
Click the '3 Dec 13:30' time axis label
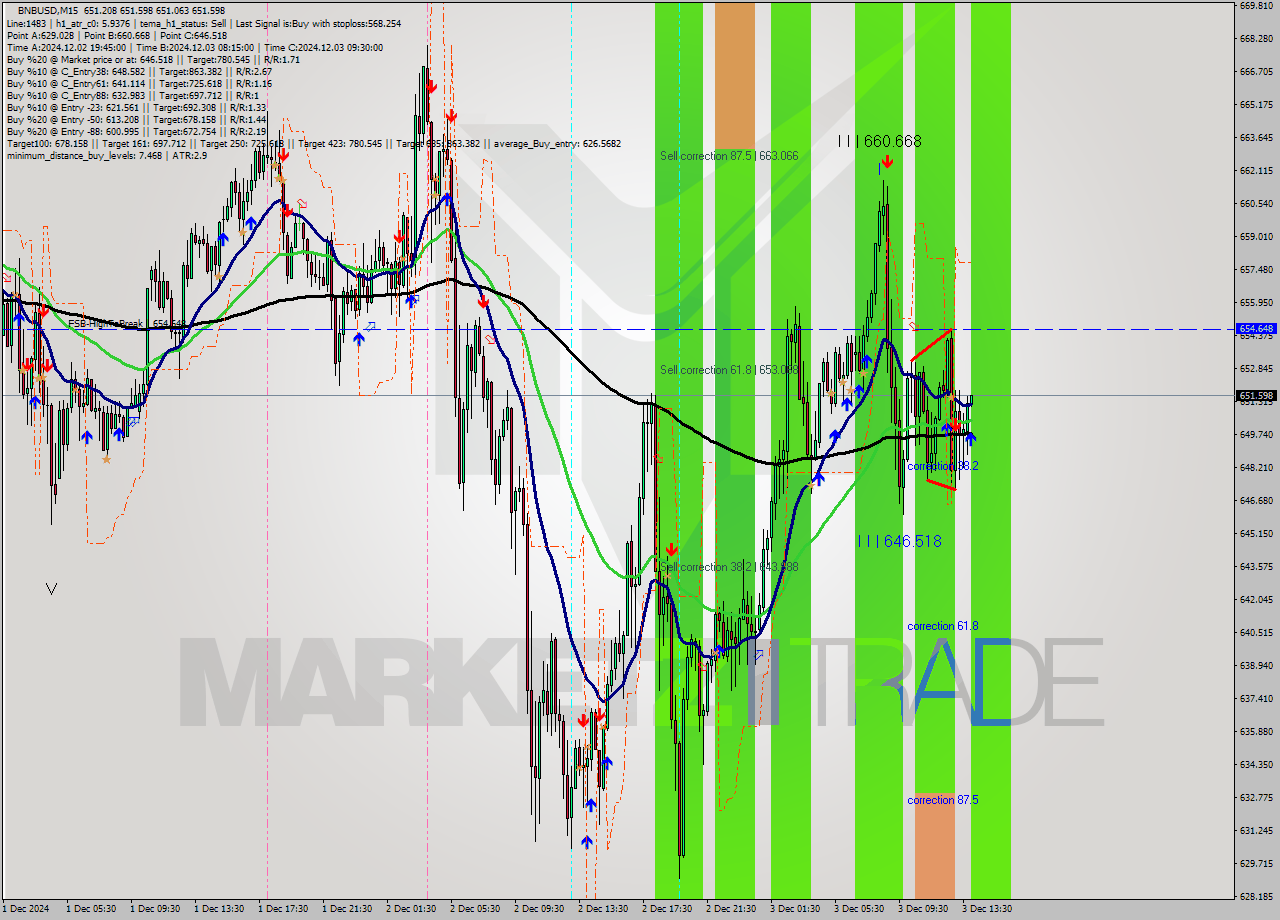[x=987, y=909]
